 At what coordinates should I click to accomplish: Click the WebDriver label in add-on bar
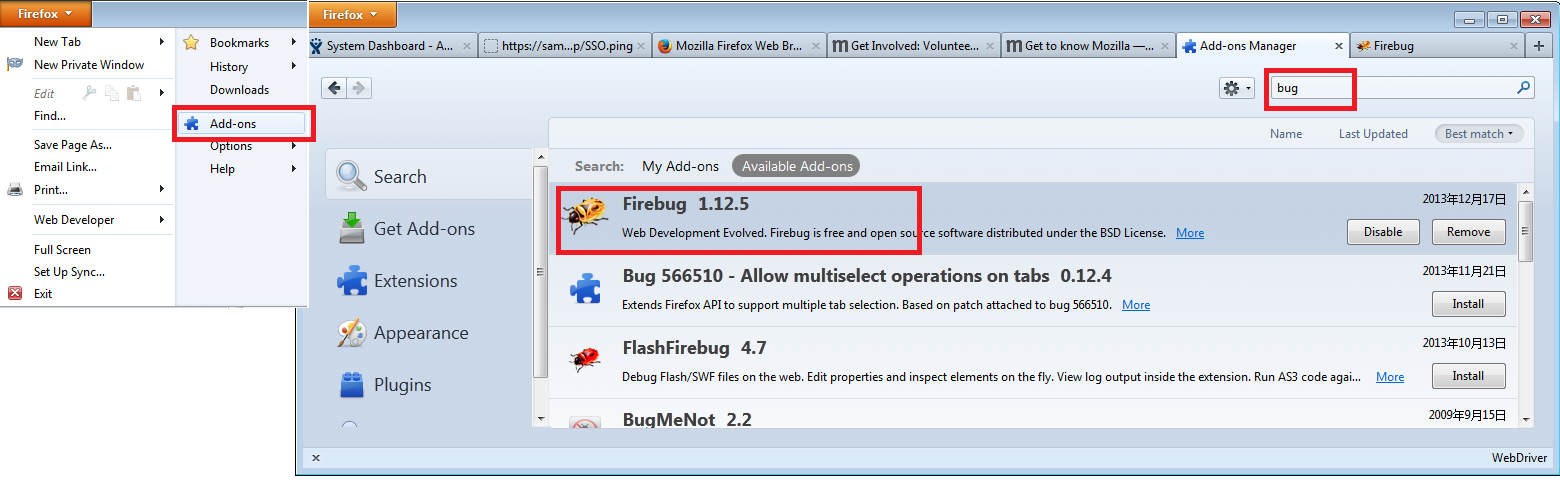pyautogui.click(x=1521, y=457)
